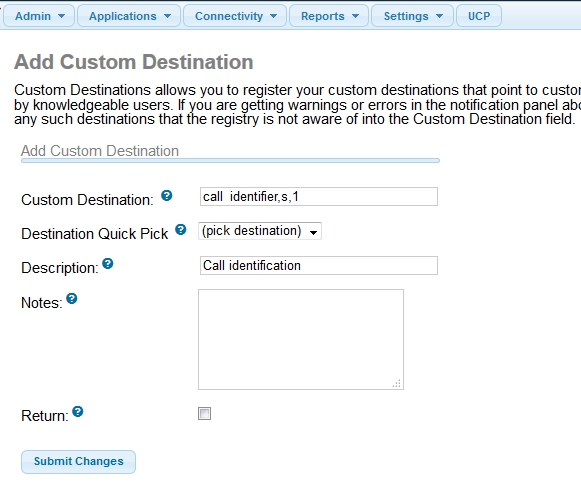
Task: Click help icon beside Custom Destination label
Action: [166, 195]
